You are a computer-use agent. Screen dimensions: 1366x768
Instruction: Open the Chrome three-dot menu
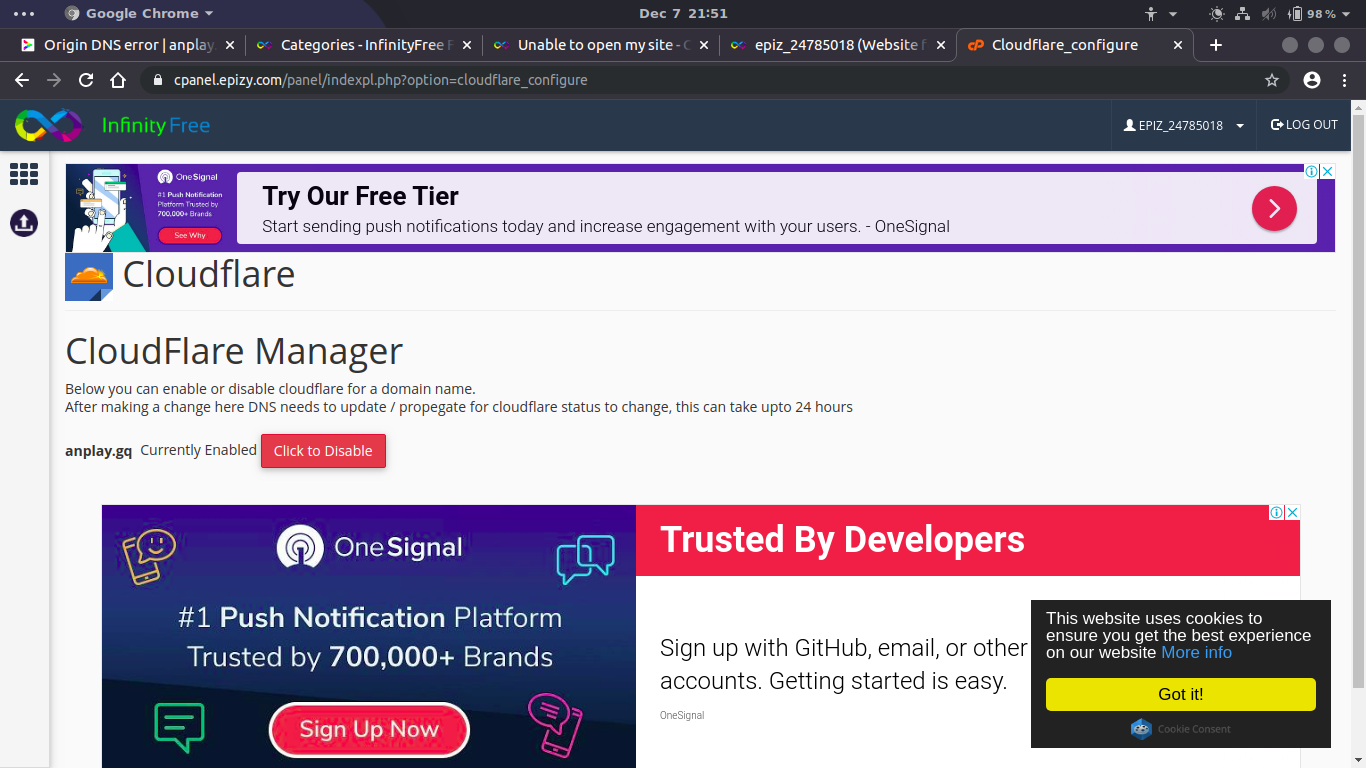1344,80
